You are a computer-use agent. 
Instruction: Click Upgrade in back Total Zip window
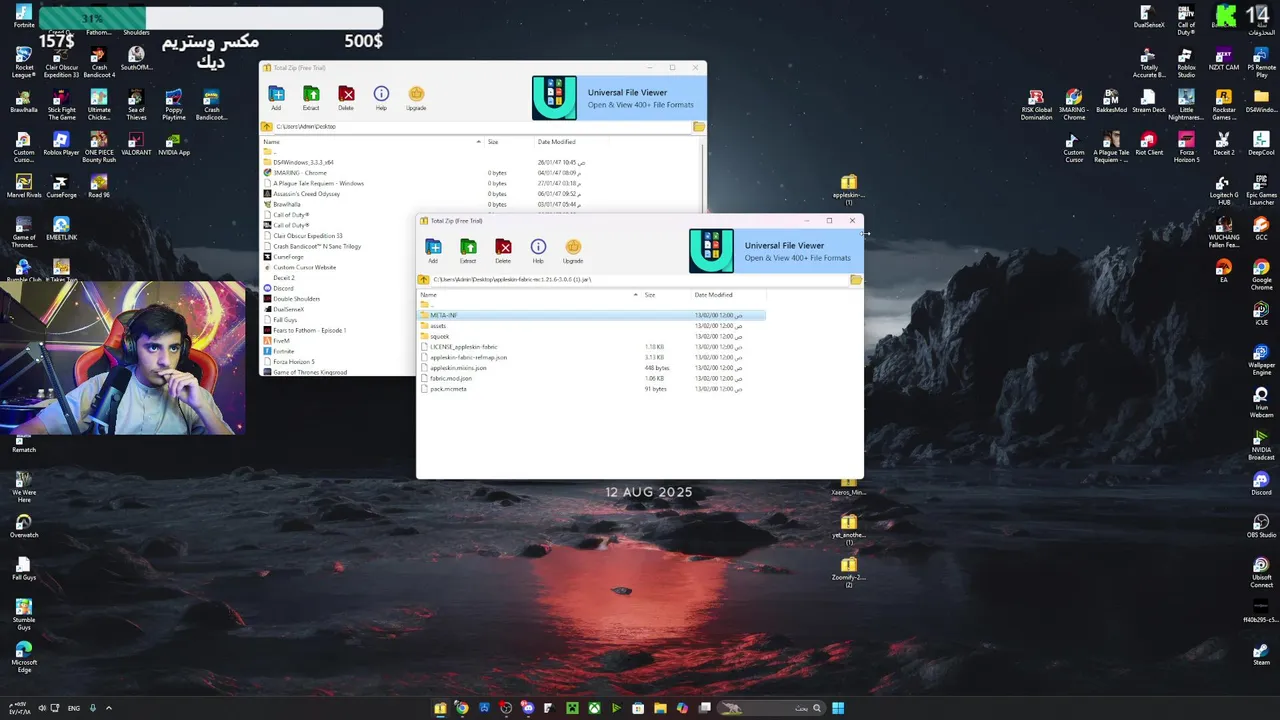click(416, 97)
